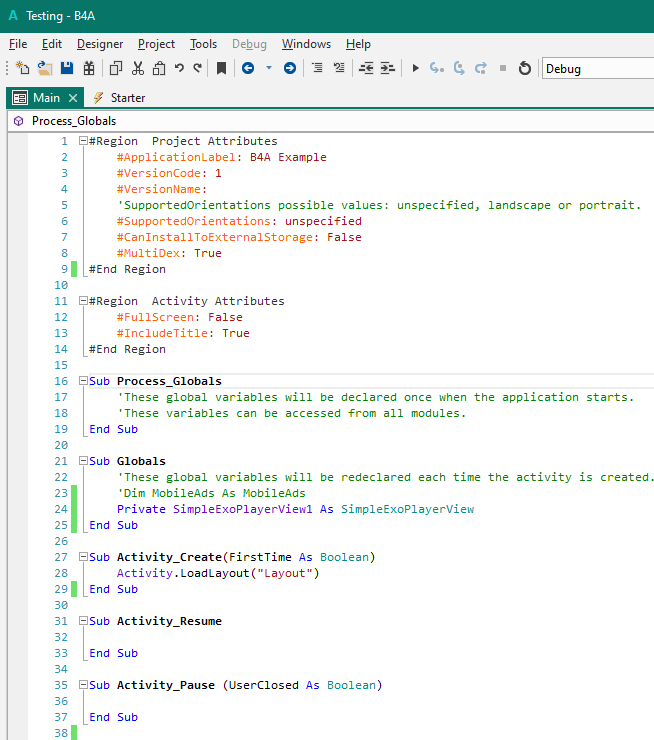Click the Save icon in toolbar
Viewport: 654px width, 740px height.
(67, 68)
